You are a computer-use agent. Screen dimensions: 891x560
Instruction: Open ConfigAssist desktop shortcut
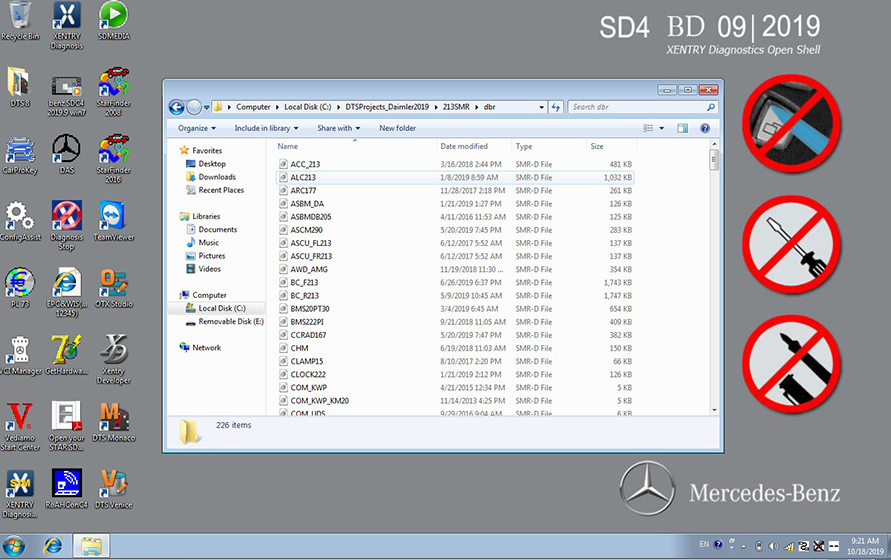click(x=20, y=221)
